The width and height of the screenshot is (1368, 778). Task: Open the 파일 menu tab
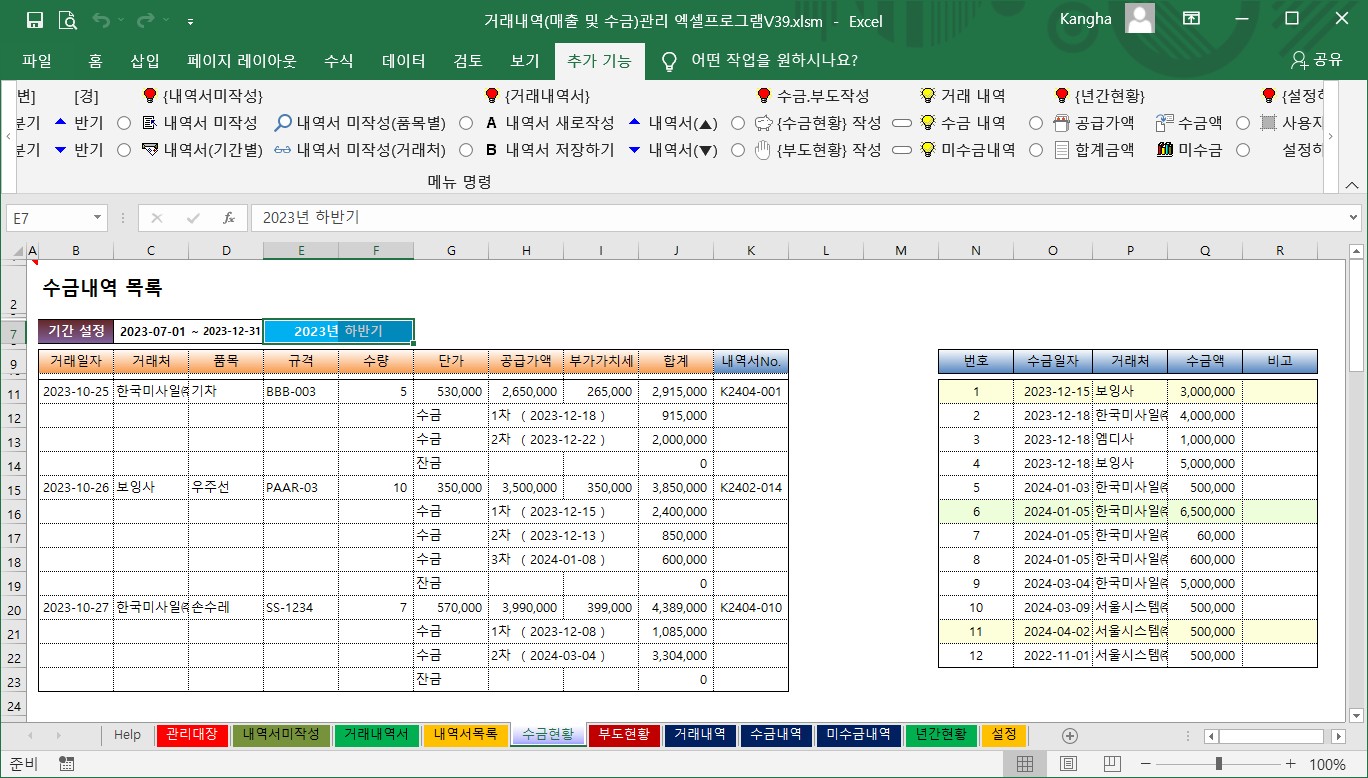coord(36,60)
